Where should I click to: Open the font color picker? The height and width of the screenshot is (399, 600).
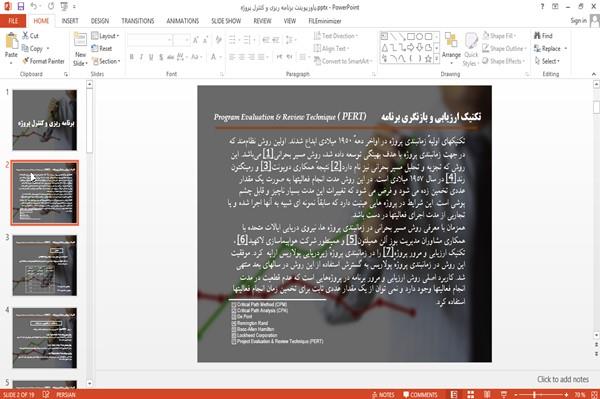coord(215,57)
